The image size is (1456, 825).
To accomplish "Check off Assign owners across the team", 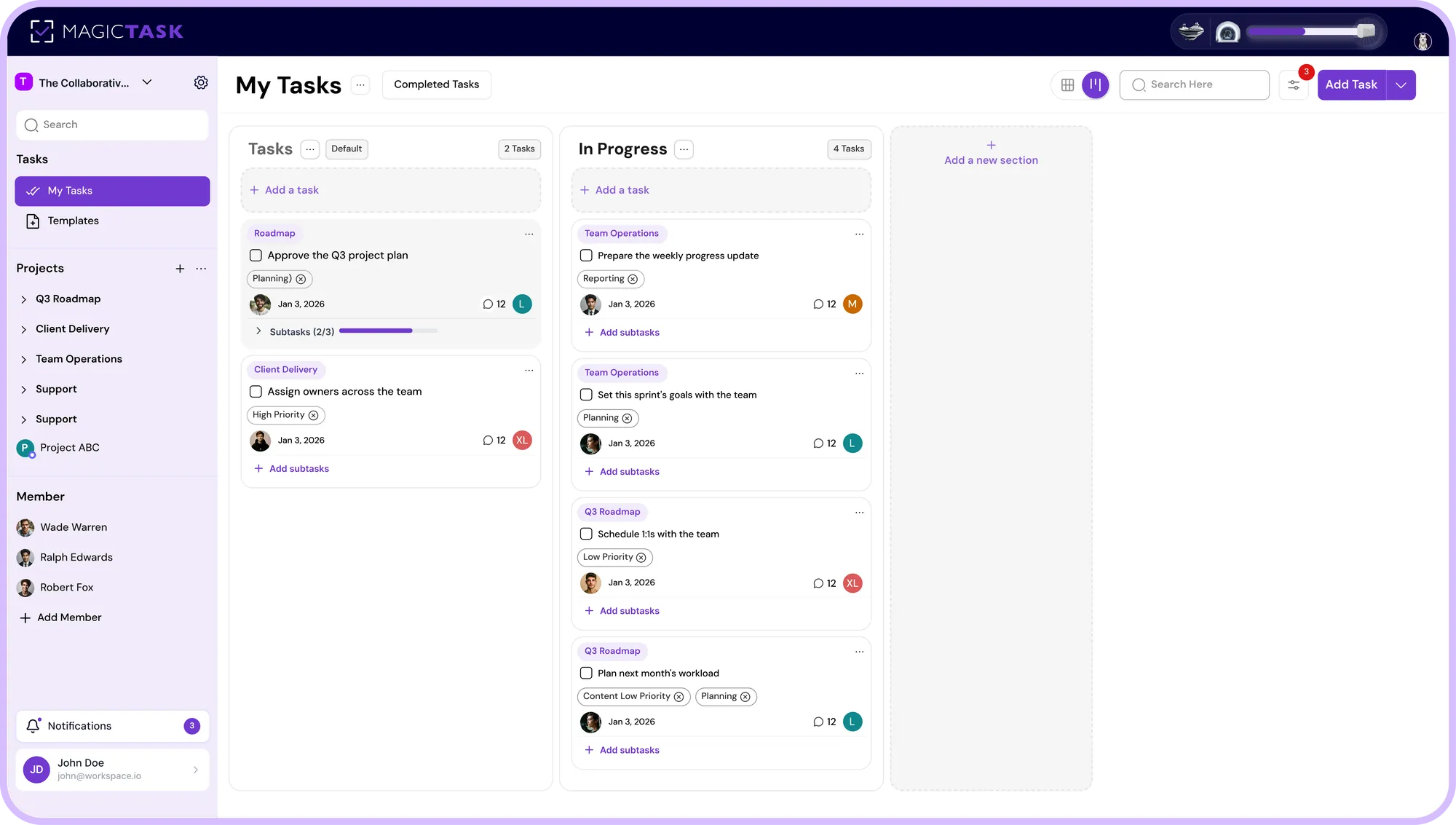I will (x=256, y=392).
